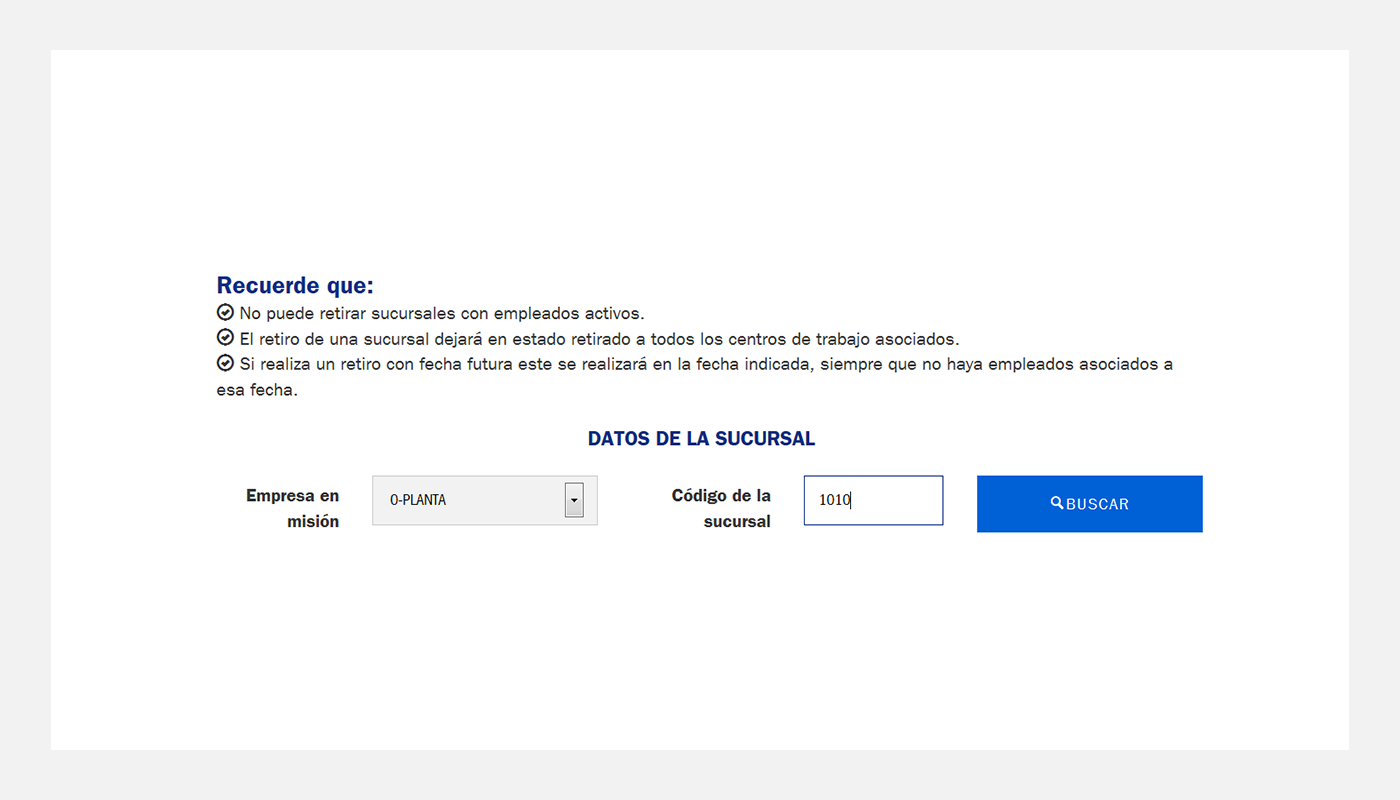Click the BUSCAR button
The image size is (1400, 800).
tap(1089, 504)
